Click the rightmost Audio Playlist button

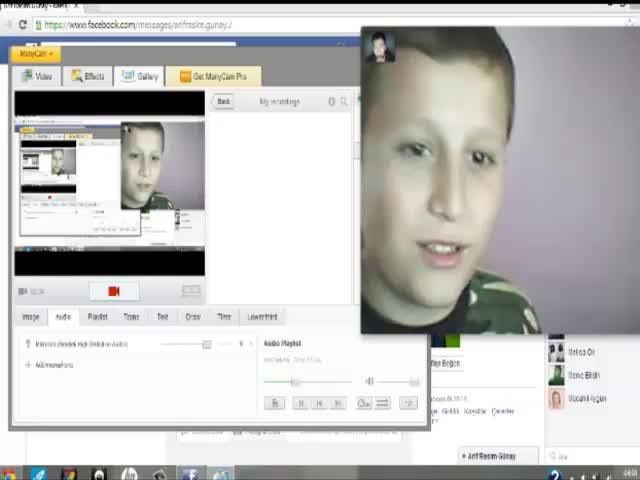408,403
